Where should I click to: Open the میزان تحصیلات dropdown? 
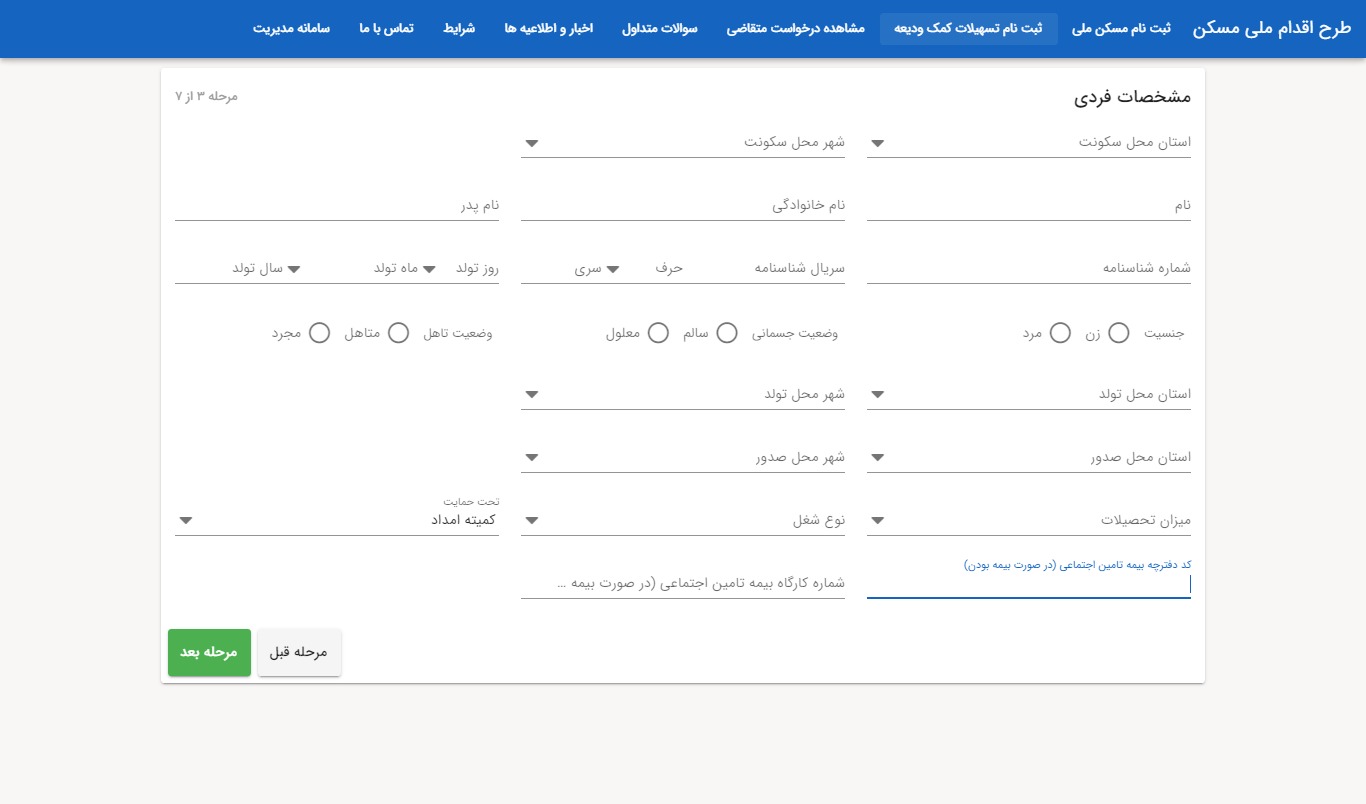coord(1028,521)
